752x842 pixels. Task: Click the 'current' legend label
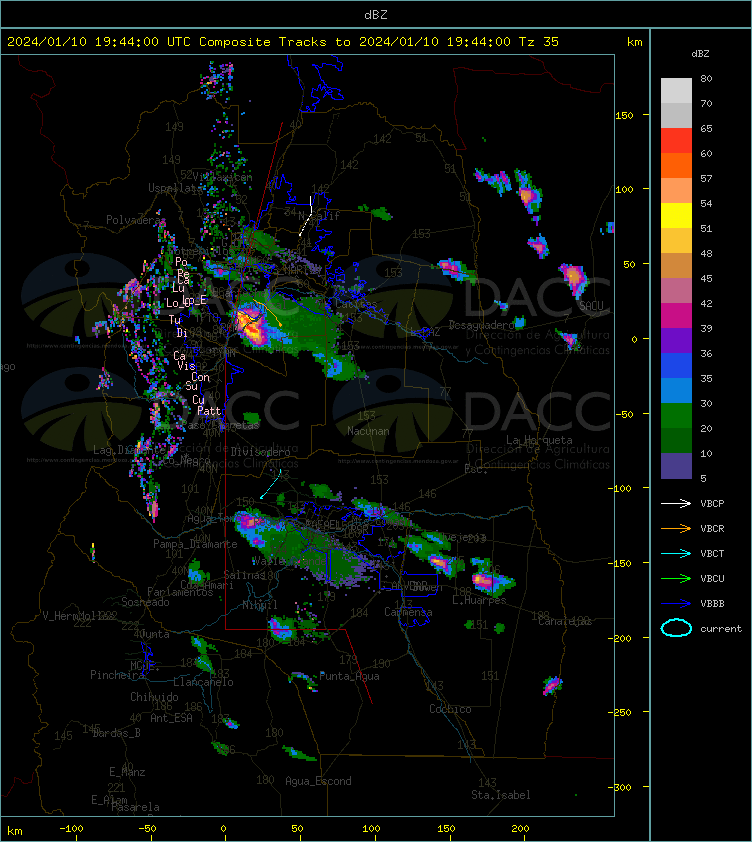[721, 628]
